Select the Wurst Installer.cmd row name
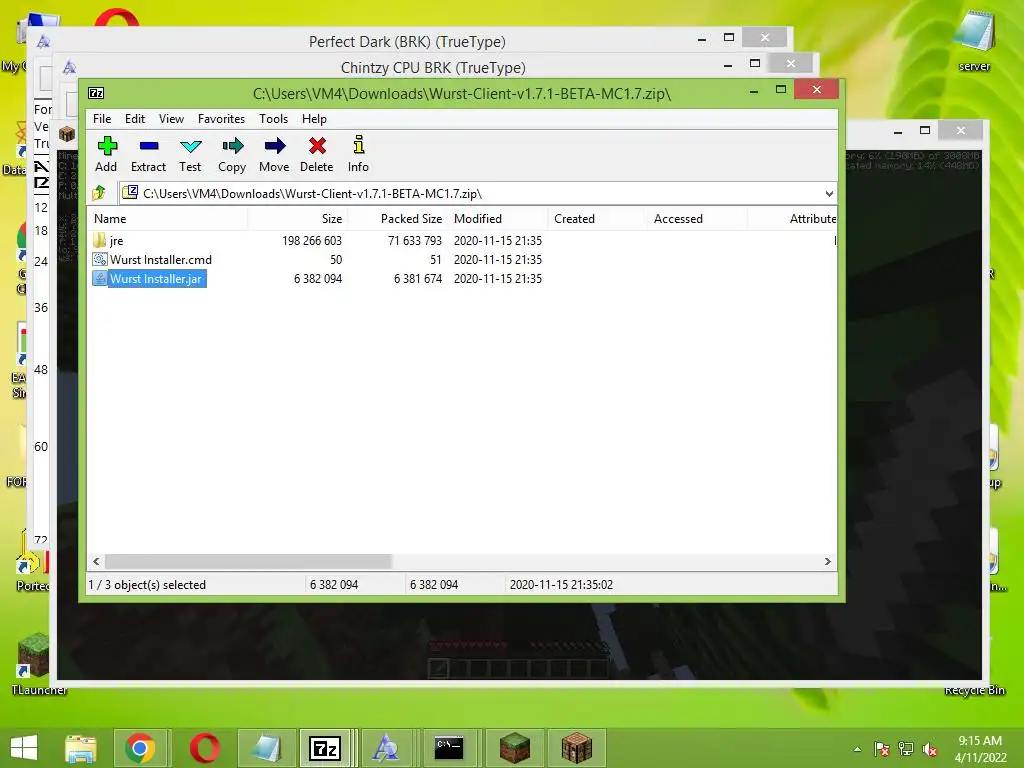 click(x=161, y=259)
